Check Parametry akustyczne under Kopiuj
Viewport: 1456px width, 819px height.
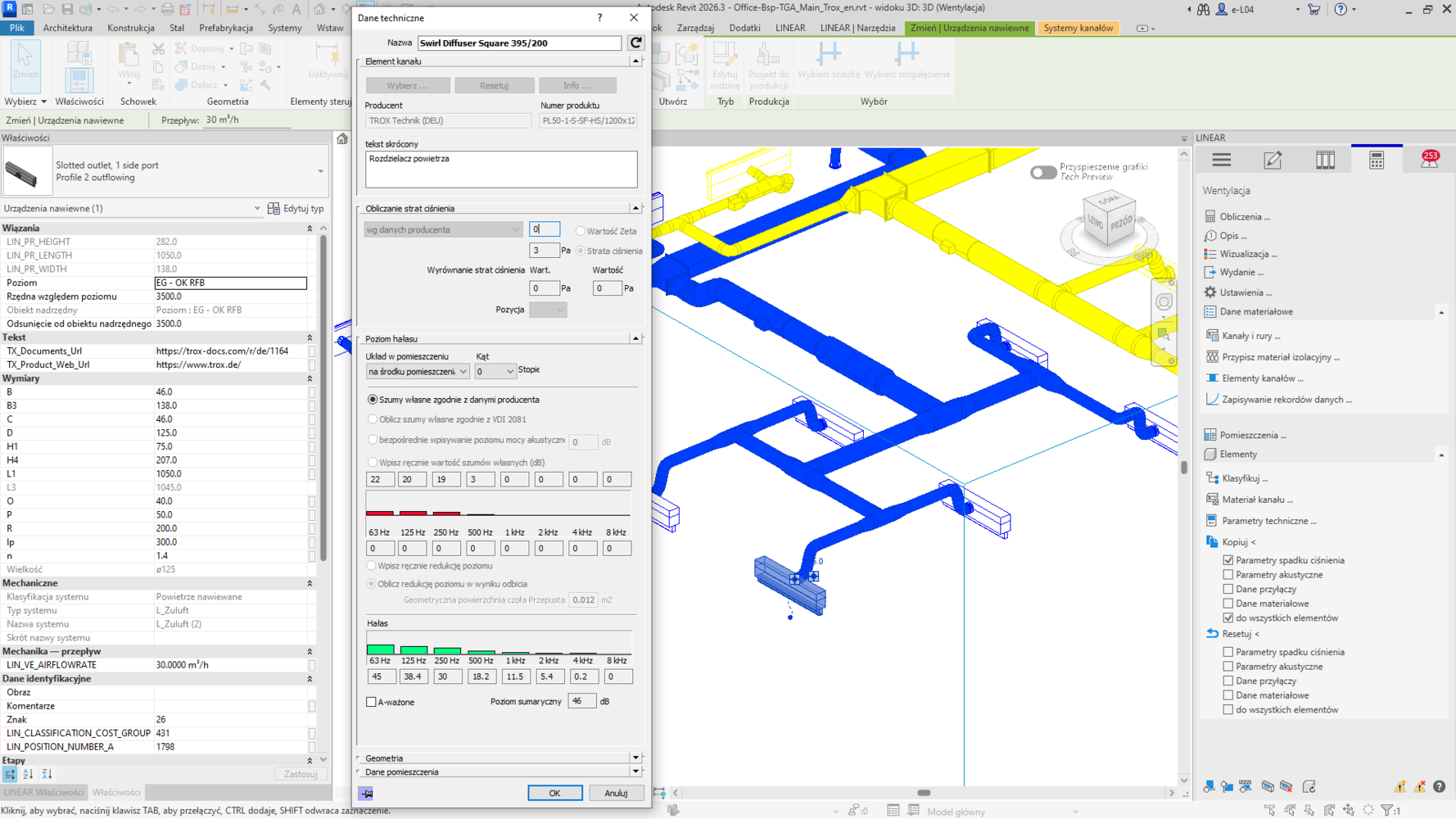pyautogui.click(x=1228, y=575)
